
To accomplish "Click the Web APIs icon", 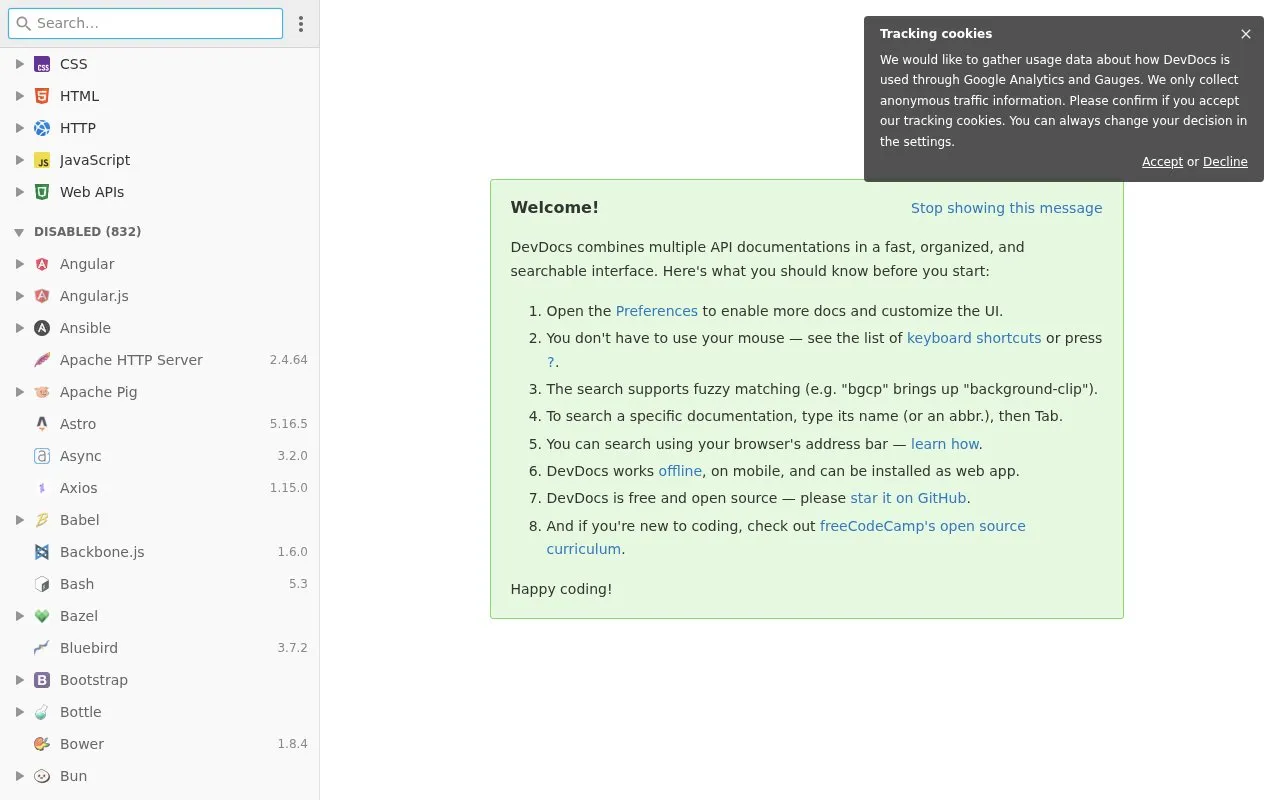I will click(x=42, y=192).
